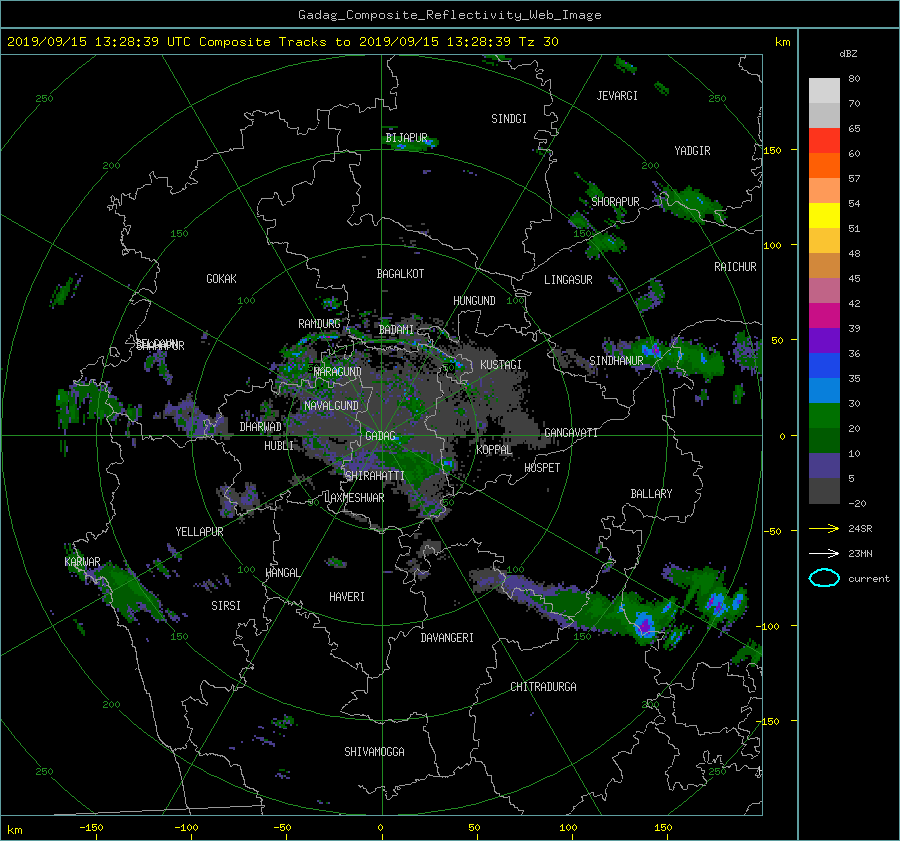
Task: Click the BALLARY city label
Action: tap(651, 494)
